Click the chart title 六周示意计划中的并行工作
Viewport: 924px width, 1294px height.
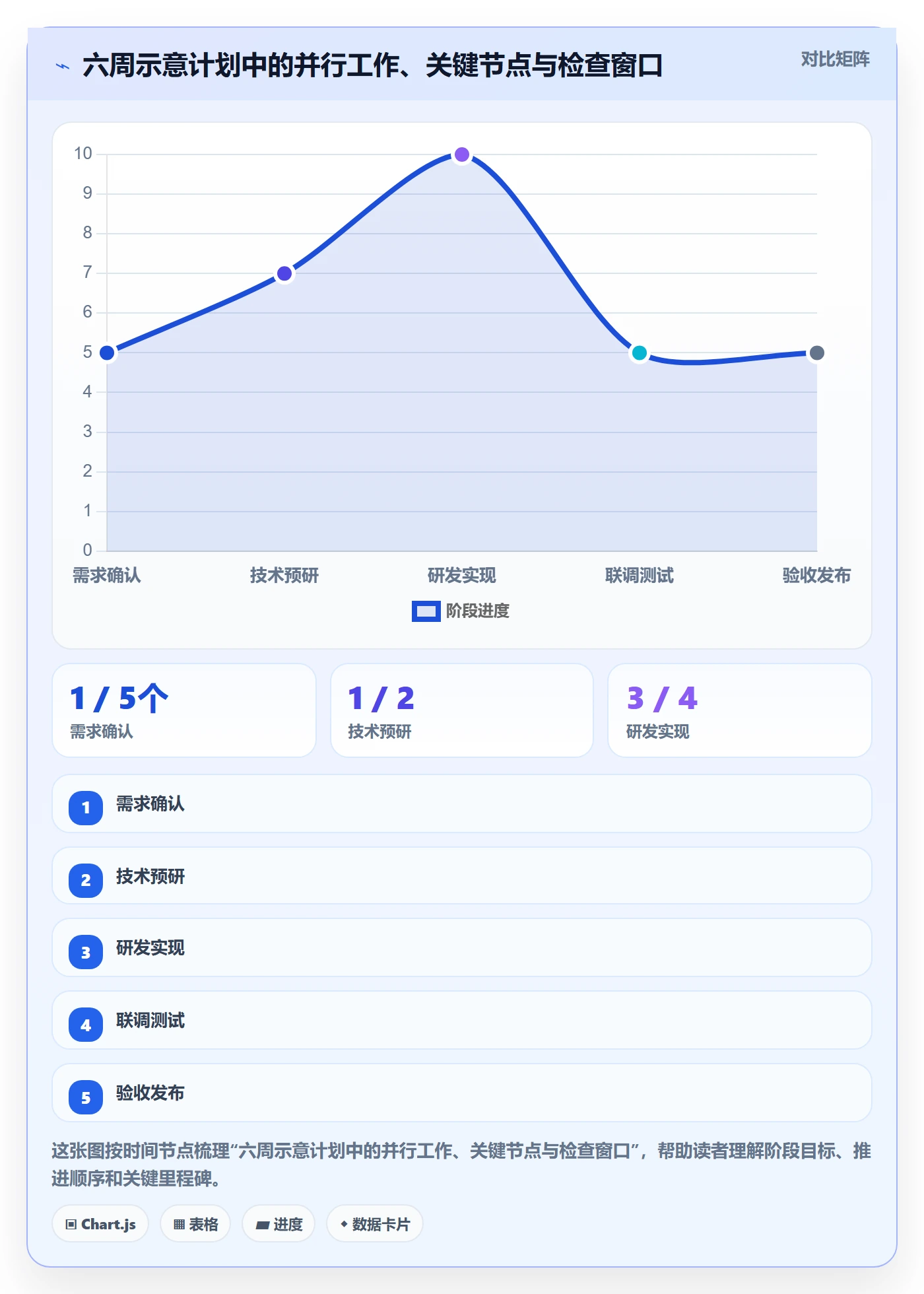click(373, 65)
